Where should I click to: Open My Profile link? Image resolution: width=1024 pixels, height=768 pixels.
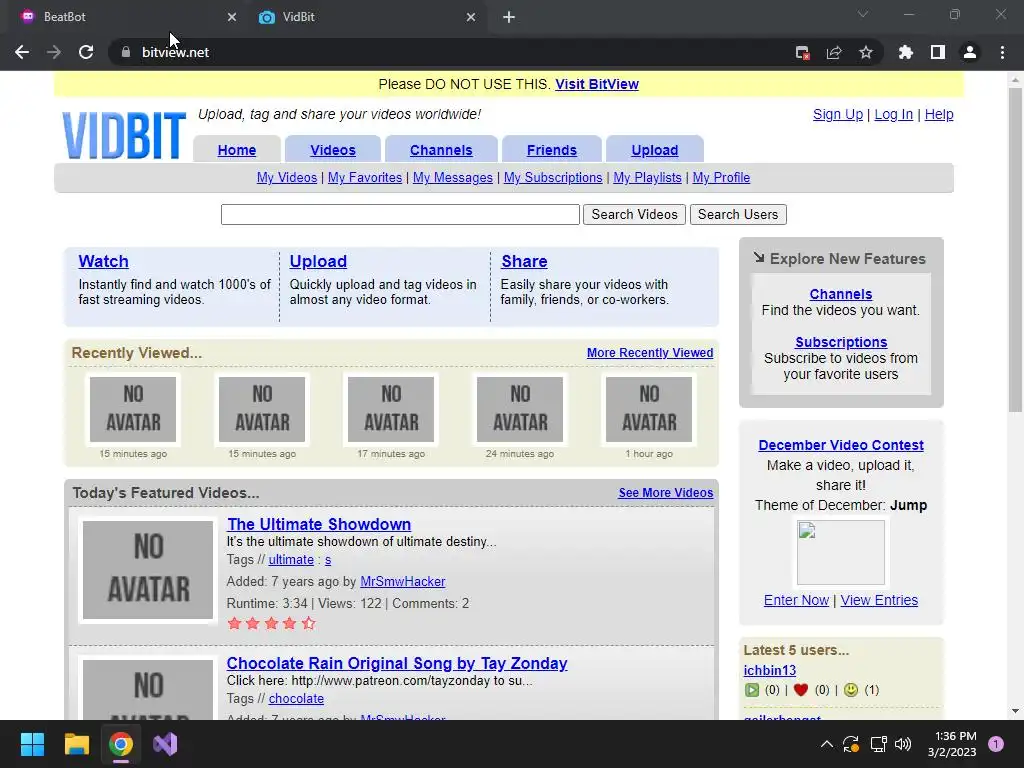coord(721,178)
